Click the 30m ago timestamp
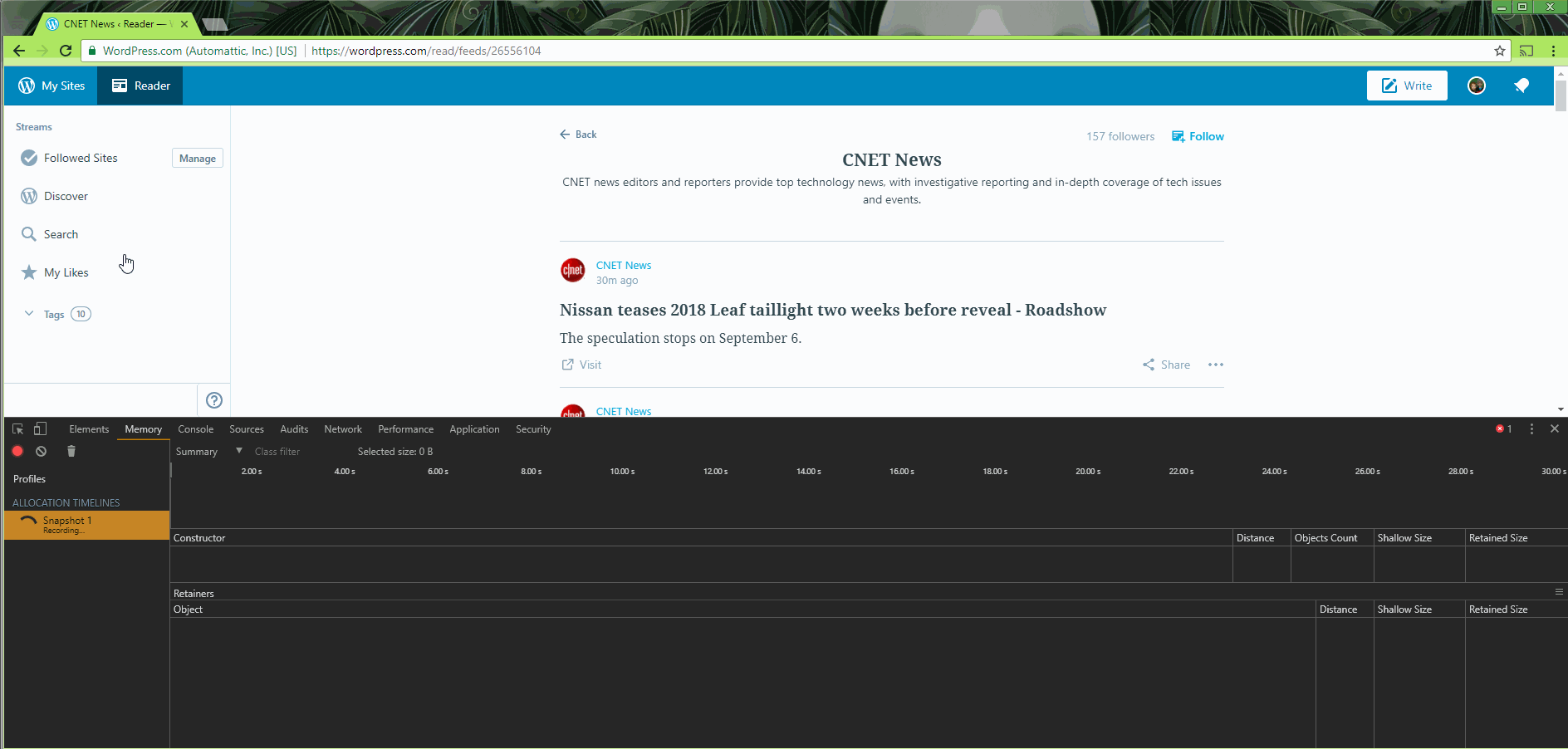This screenshot has height=749, width=1568. tap(617, 281)
